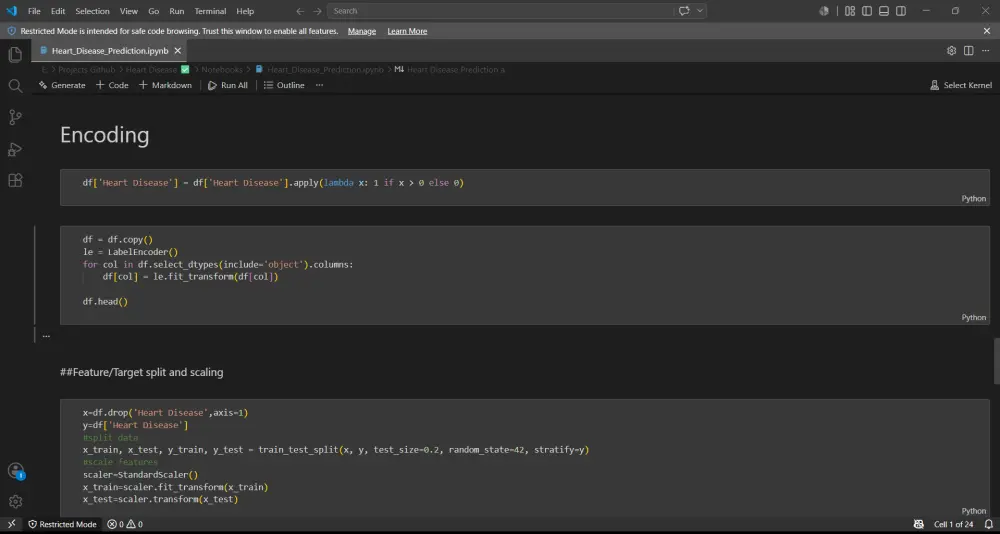Close the Heart_Disease_Prediction.ipynb tab
The width and height of the screenshot is (1000, 534).
coord(178,50)
